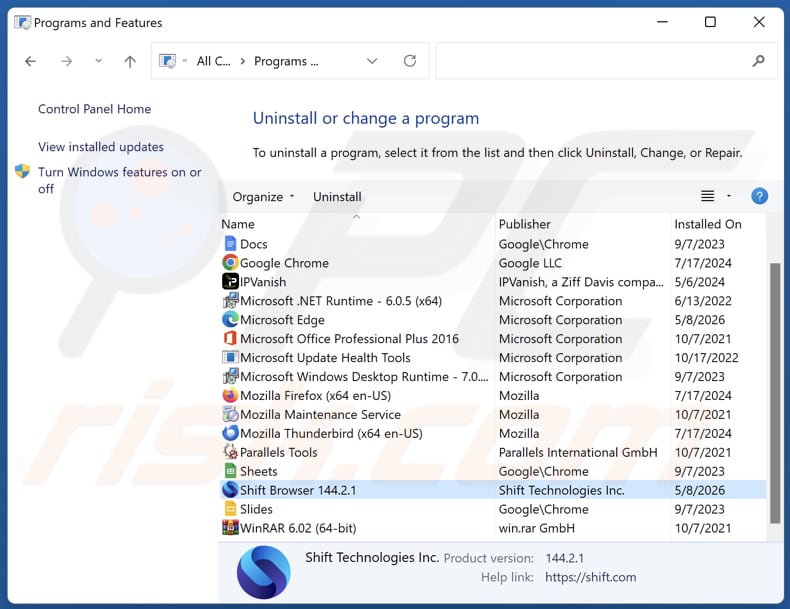This screenshot has width=790, height=609.
Task: Open the https://shift.com help link
Action: (x=590, y=577)
